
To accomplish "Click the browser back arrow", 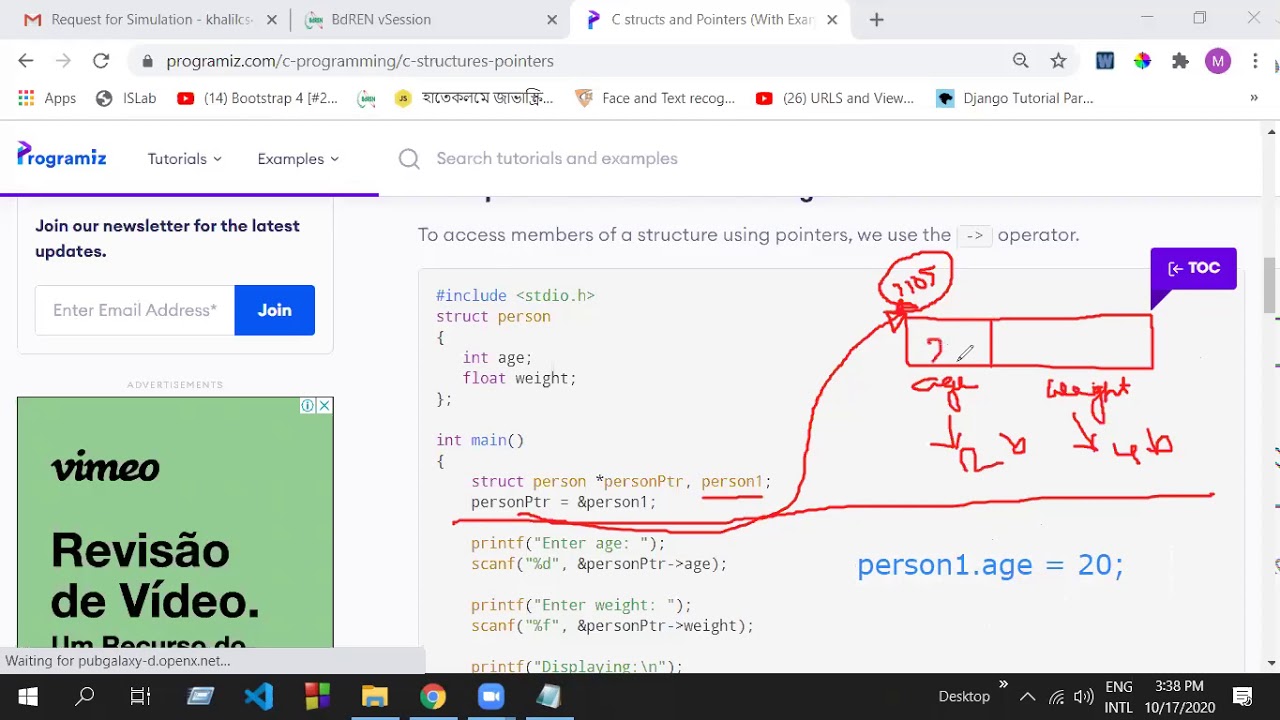I will 26,61.
